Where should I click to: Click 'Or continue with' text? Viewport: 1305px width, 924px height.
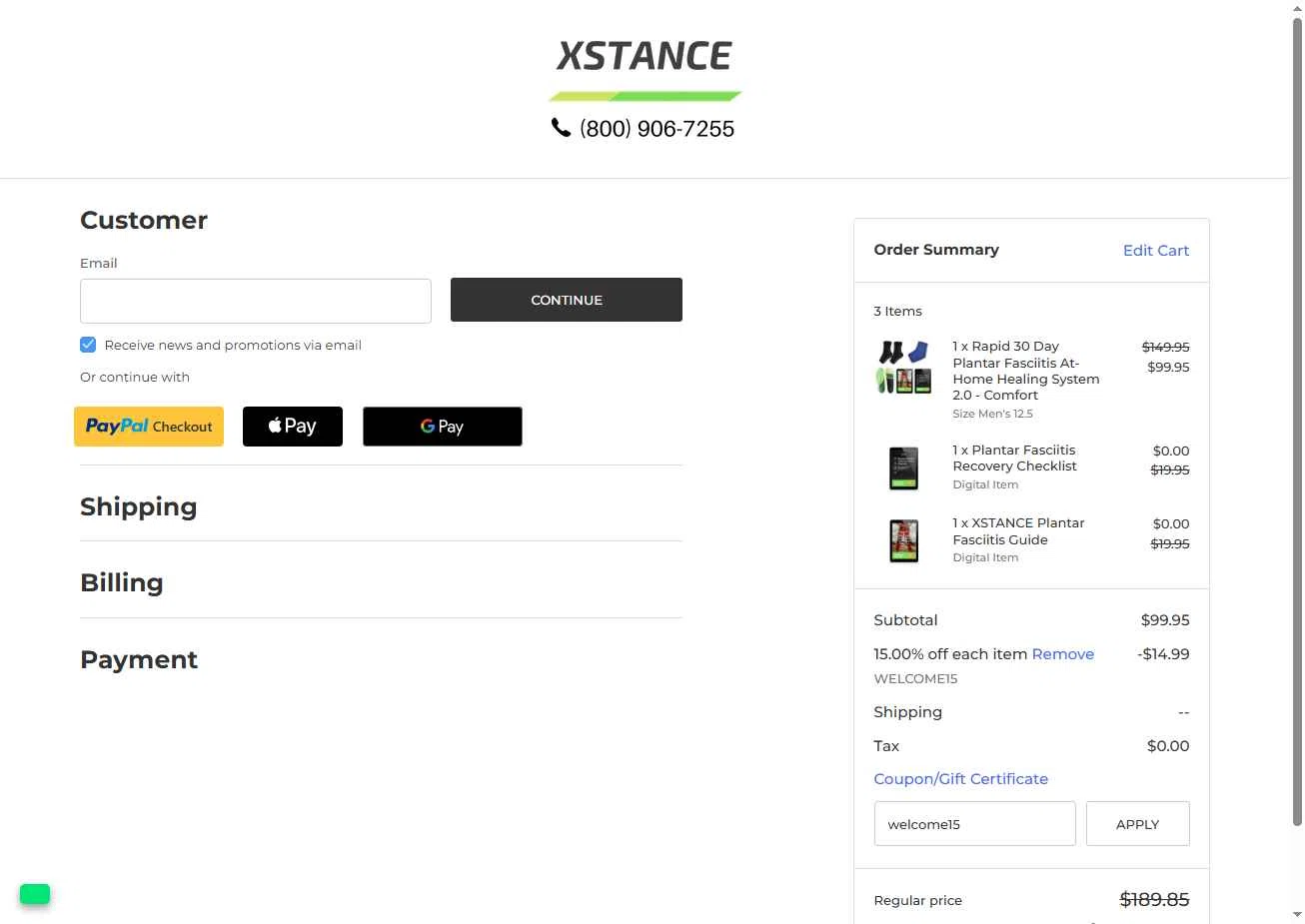point(135,378)
